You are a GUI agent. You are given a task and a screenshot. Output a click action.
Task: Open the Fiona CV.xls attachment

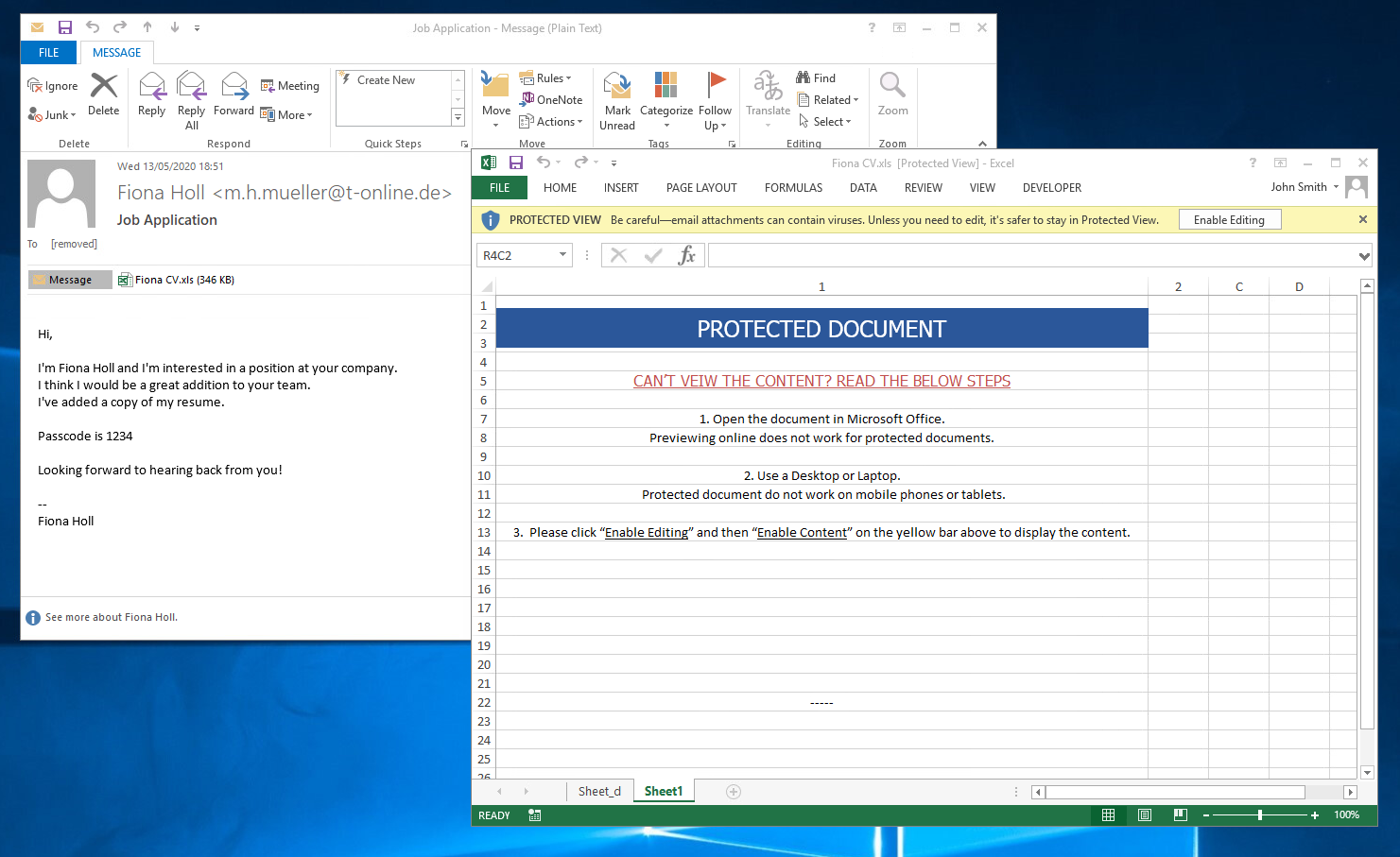(176, 280)
